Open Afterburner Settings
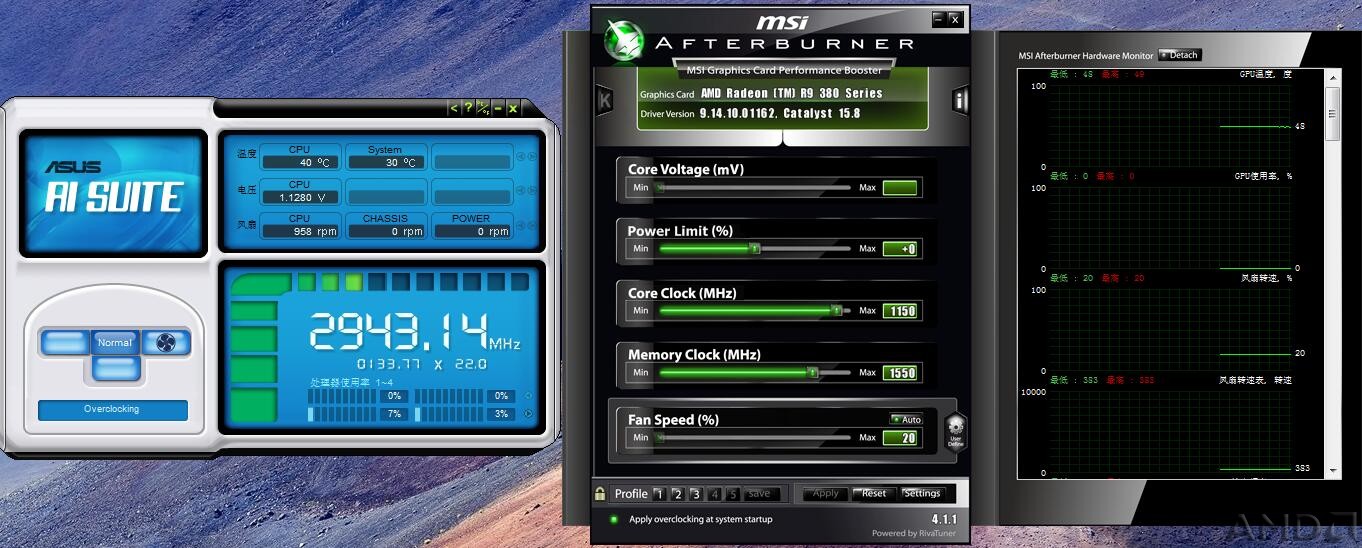The width and height of the screenshot is (1362, 548). [x=922, y=494]
